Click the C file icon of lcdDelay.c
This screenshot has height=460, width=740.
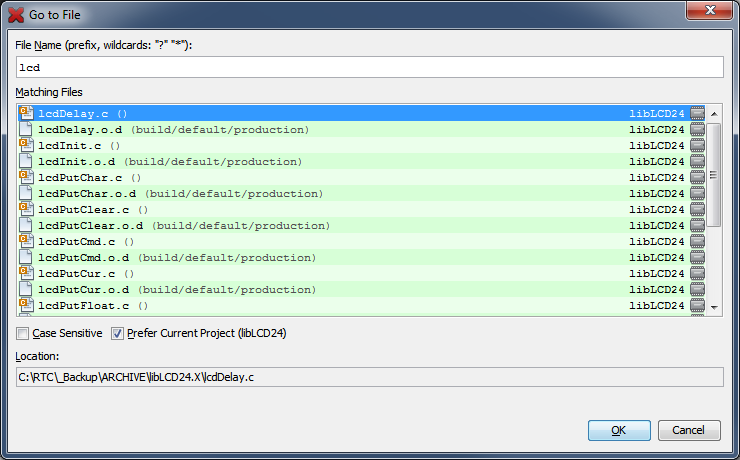pyautogui.click(x=26, y=113)
